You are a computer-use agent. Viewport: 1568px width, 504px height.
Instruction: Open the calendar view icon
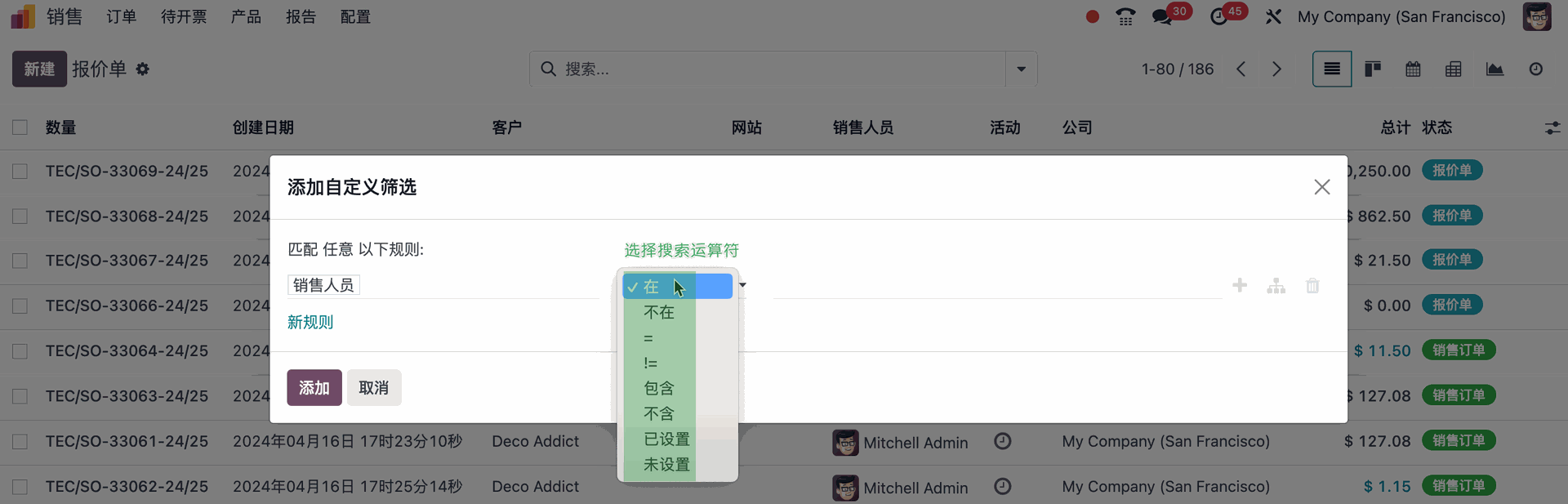coord(1413,69)
